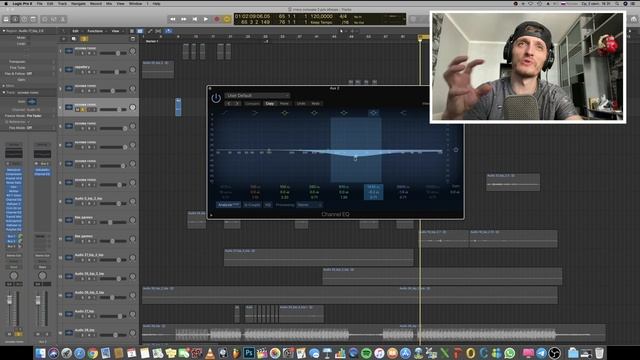Adjust the EQ gain slider knob at right
The height and width of the screenshot is (360, 640).
(x=456, y=150)
